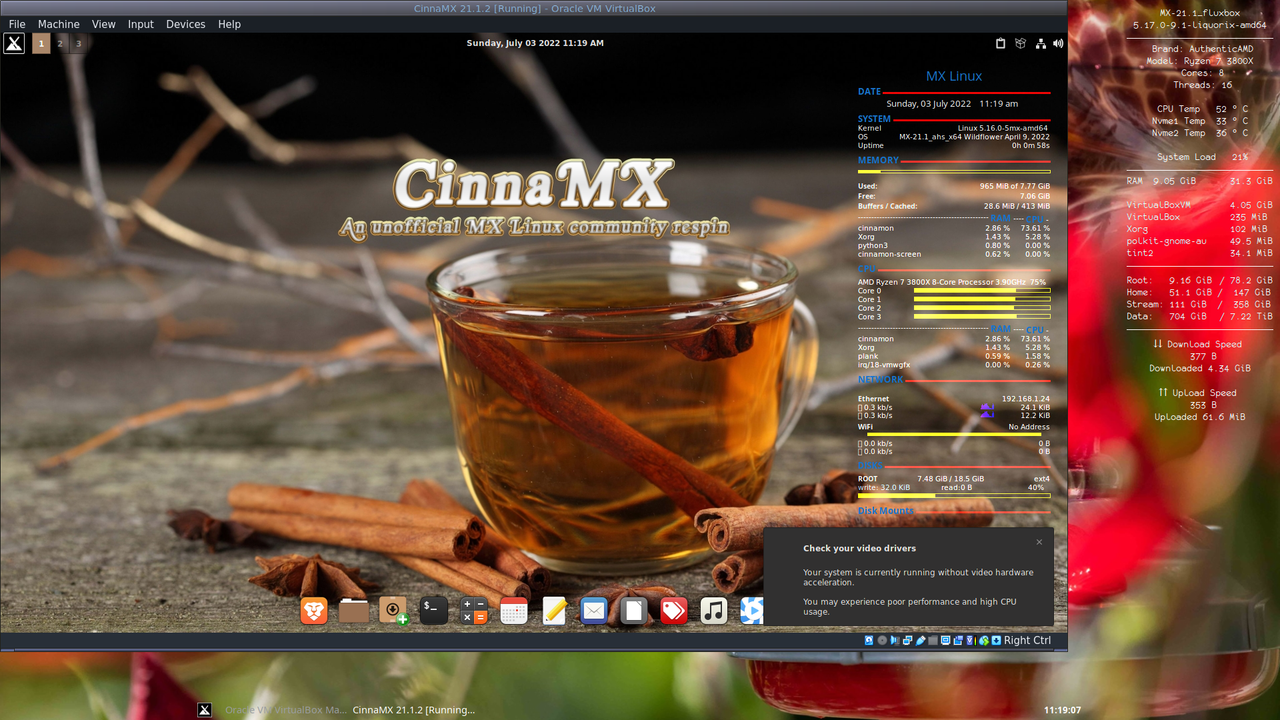Open the Input menu

click(x=141, y=24)
